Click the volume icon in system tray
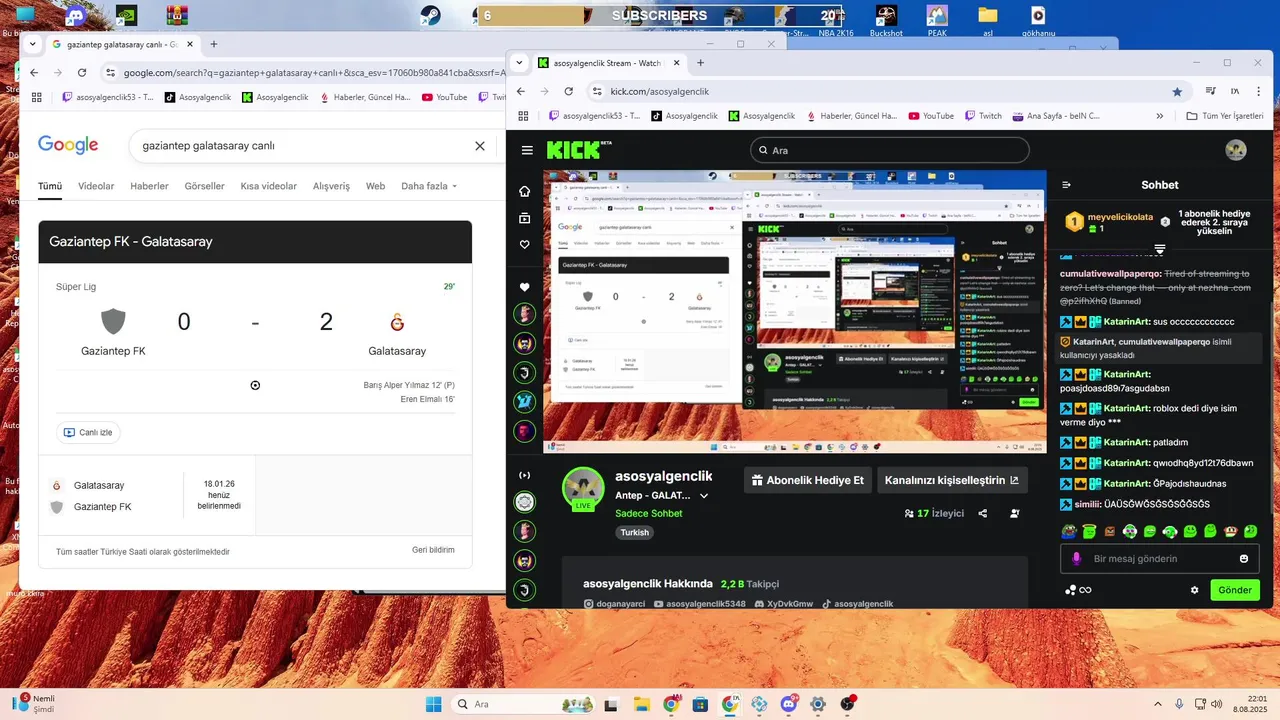The width and height of the screenshot is (1280, 720). point(1217,704)
